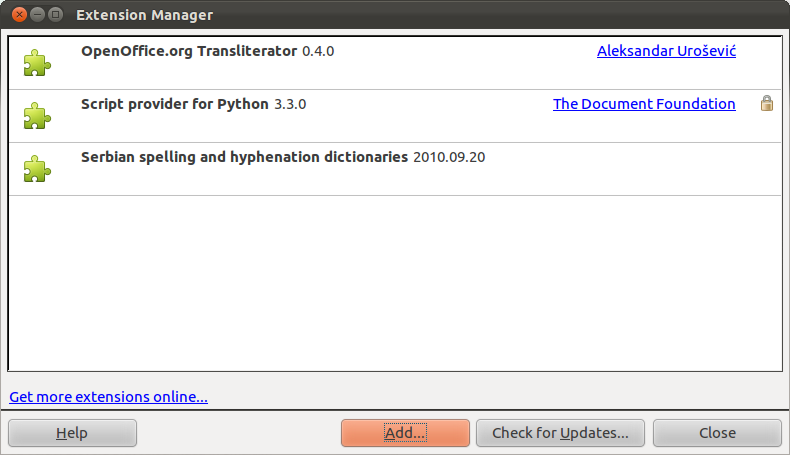The width and height of the screenshot is (790, 455).
Task: Select OpenOffice.org Transliterator extension name
Action: [x=189, y=51]
